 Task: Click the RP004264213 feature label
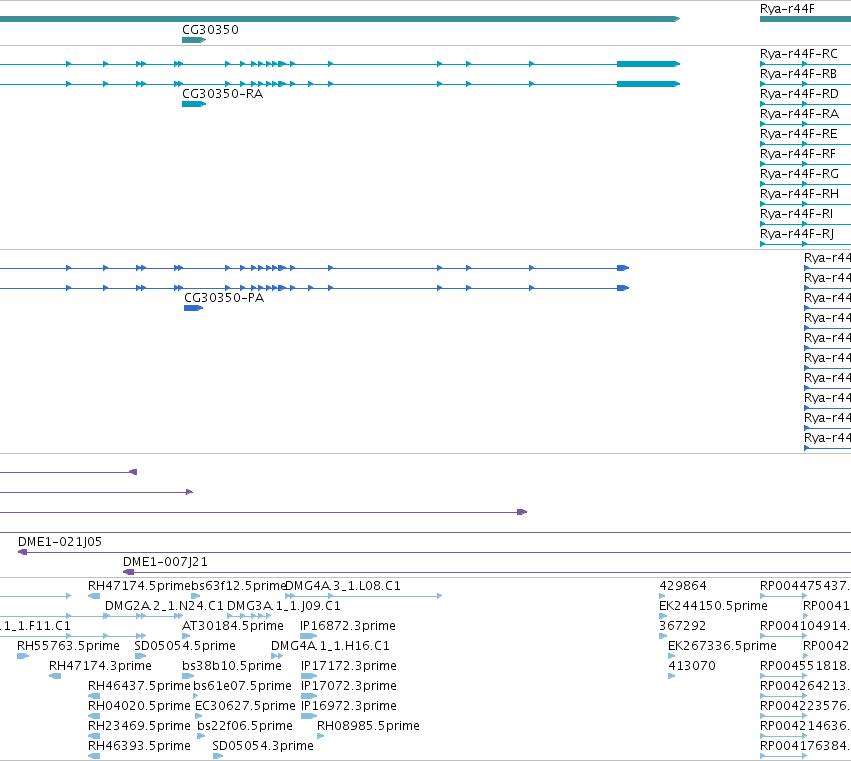click(x=805, y=686)
